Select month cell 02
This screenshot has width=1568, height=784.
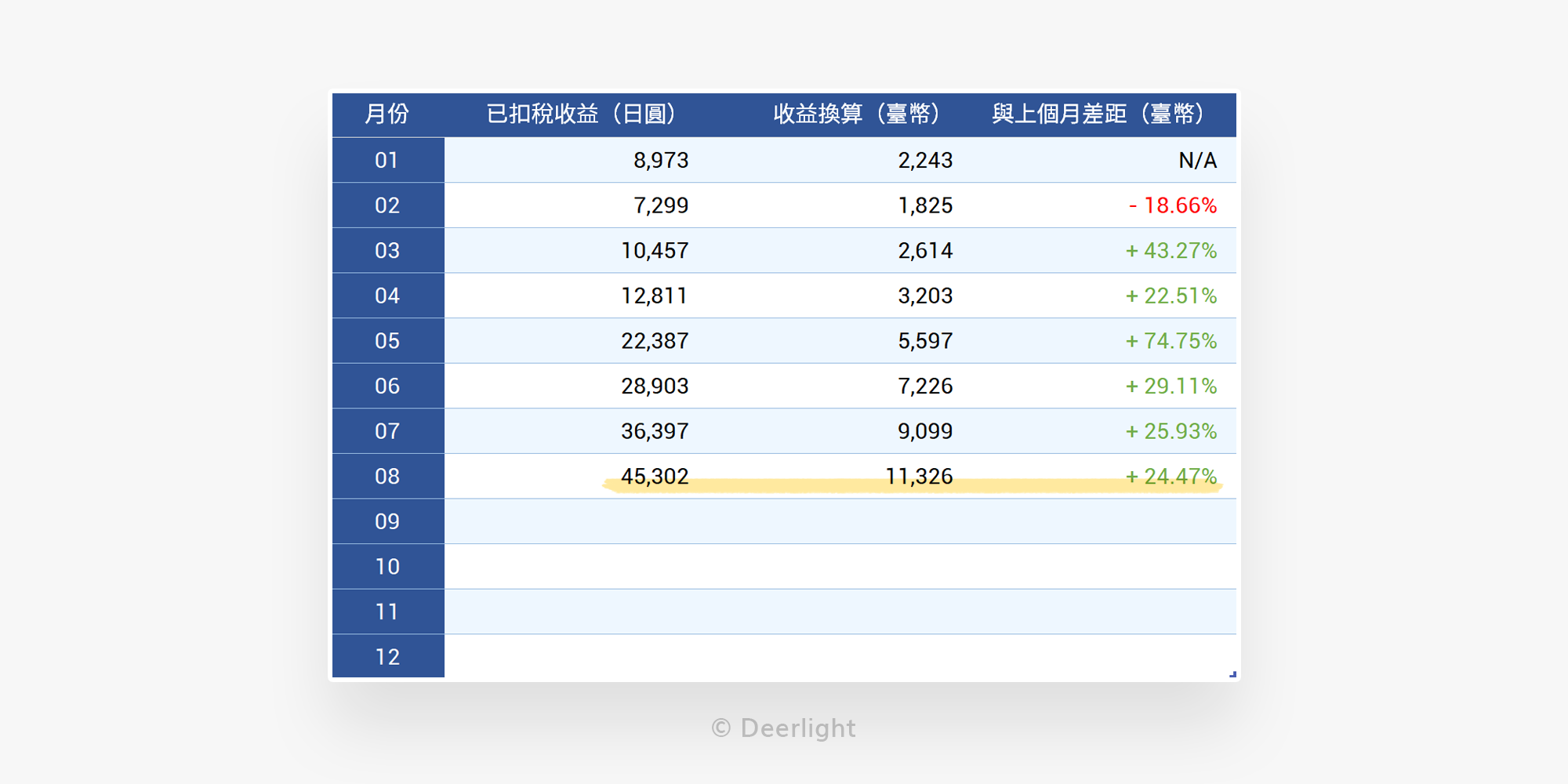(388, 205)
